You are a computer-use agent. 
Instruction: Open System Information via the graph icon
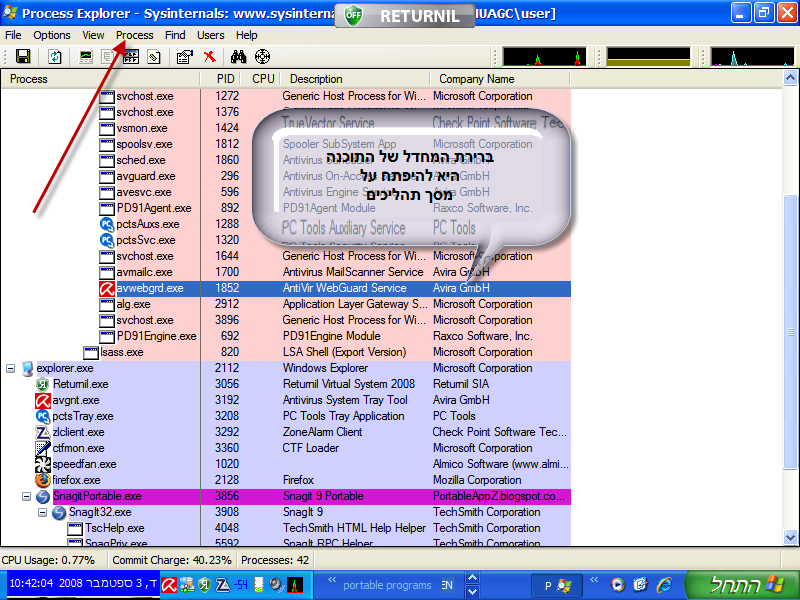[x=85, y=57]
